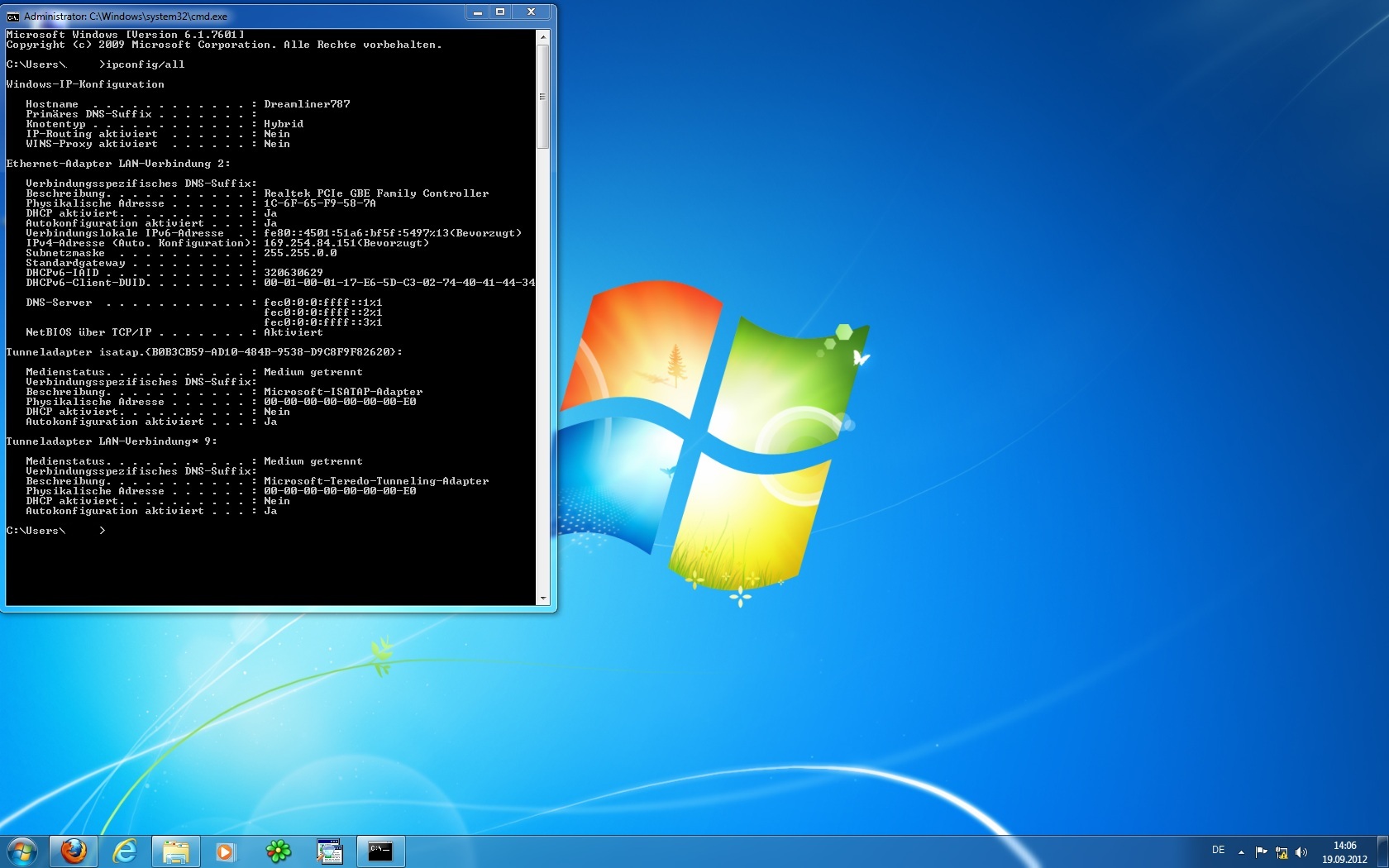Click the IPv4 address 169.254.84.151

point(310,243)
